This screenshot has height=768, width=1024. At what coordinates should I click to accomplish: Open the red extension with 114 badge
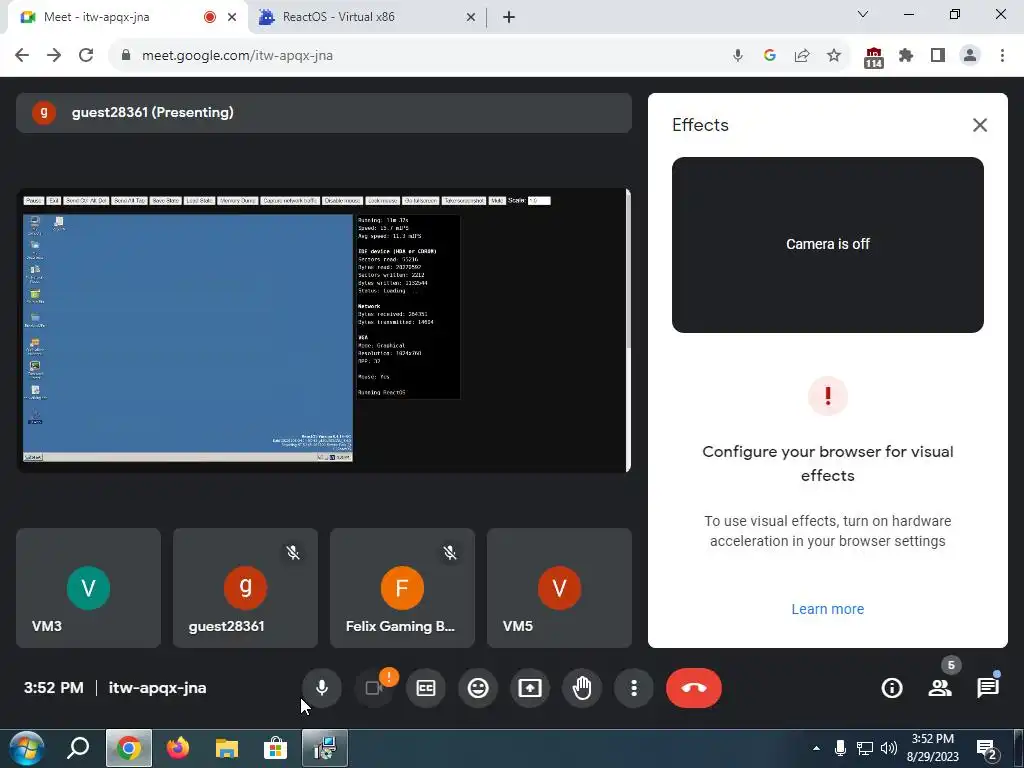click(x=874, y=57)
